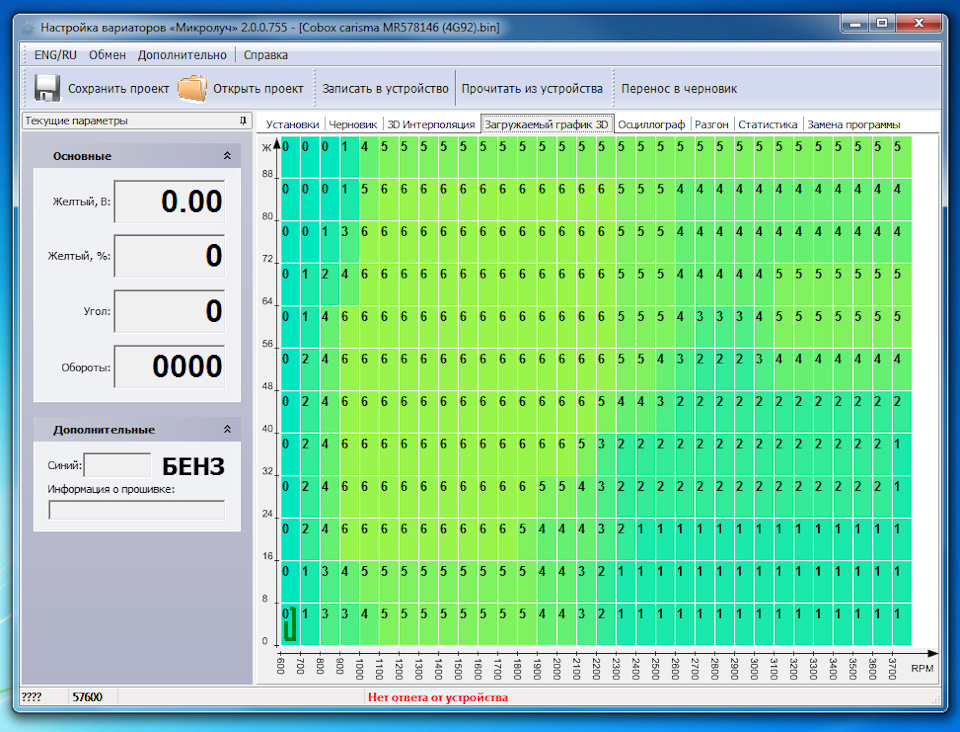Click the folder Open project icon
960x732 pixels.
(x=191, y=88)
